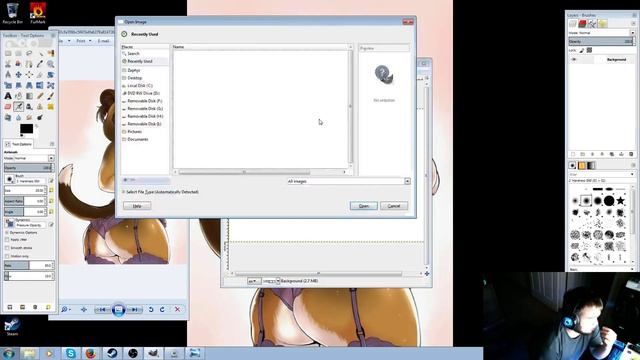Viewport: 640px width, 360px height.
Task: Click rotate clockwise in Photo Viewer
Action: pyautogui.click(x=162, y=310)
